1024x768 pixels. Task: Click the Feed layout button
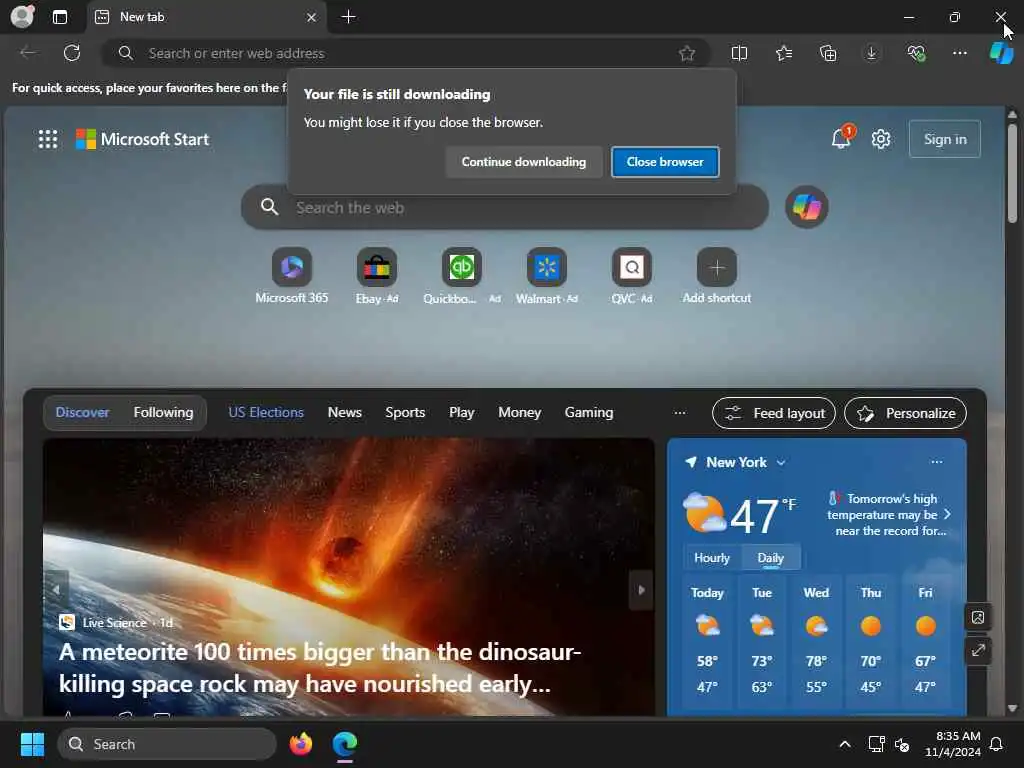[774, 413]
